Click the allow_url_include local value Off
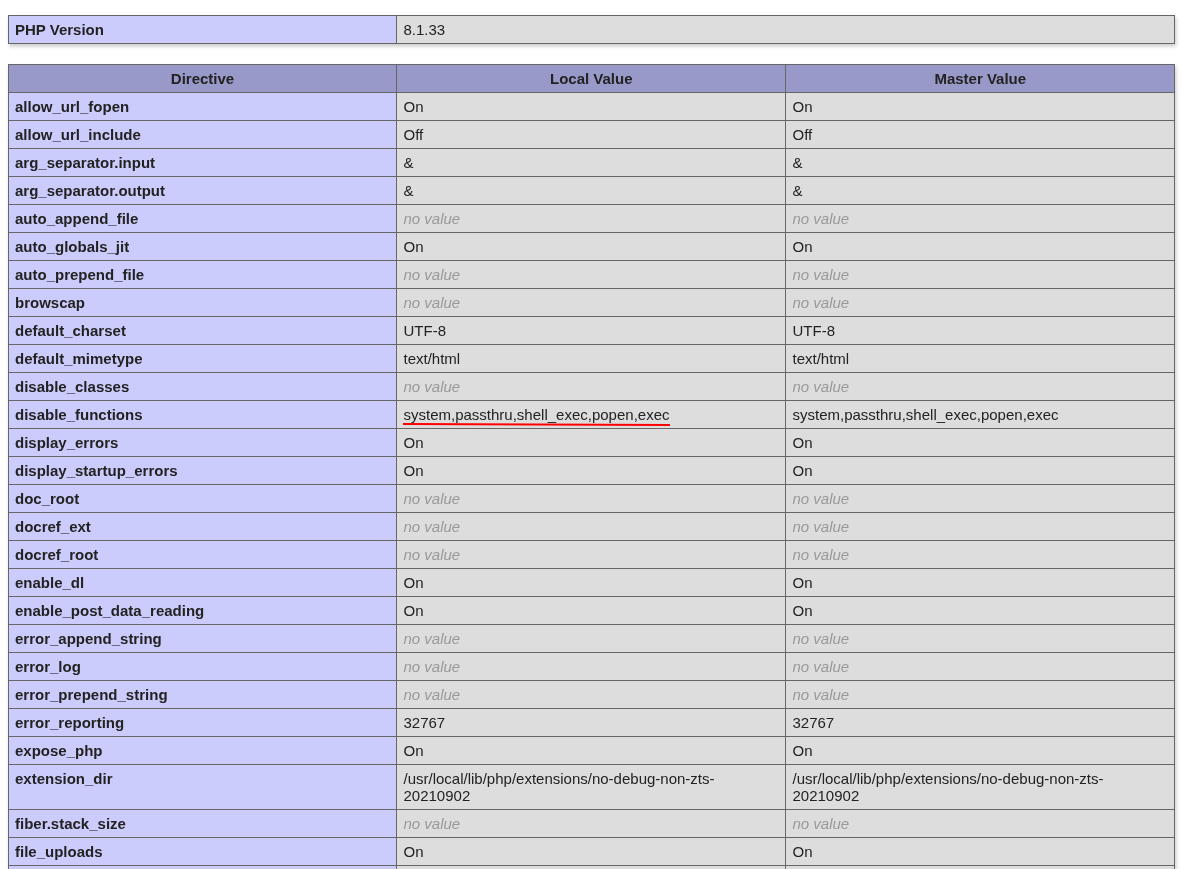Image resolution: width=1183 pixels, height=869 pixels. pyautogui.click(x=413, y=135)
